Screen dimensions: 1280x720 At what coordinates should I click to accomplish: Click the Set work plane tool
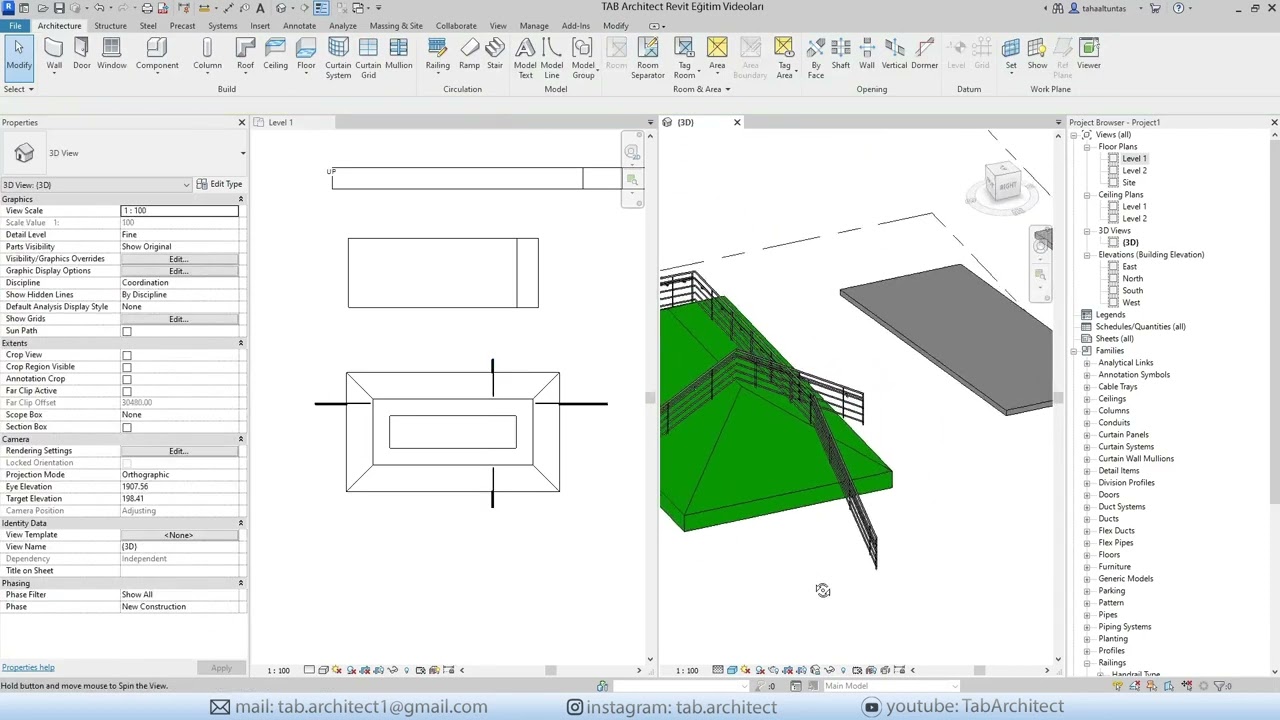(1011, 54)
